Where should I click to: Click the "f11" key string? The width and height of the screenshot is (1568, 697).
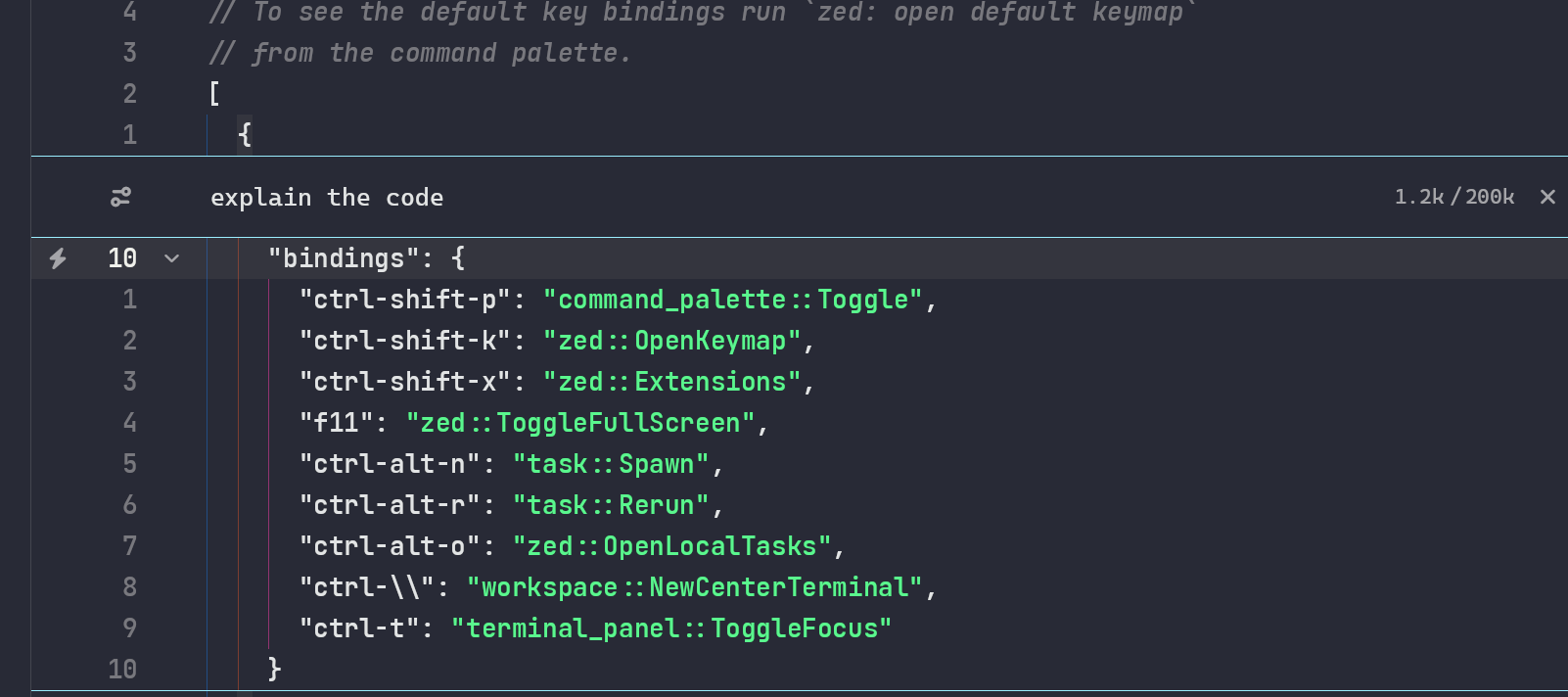pos(336,423)
